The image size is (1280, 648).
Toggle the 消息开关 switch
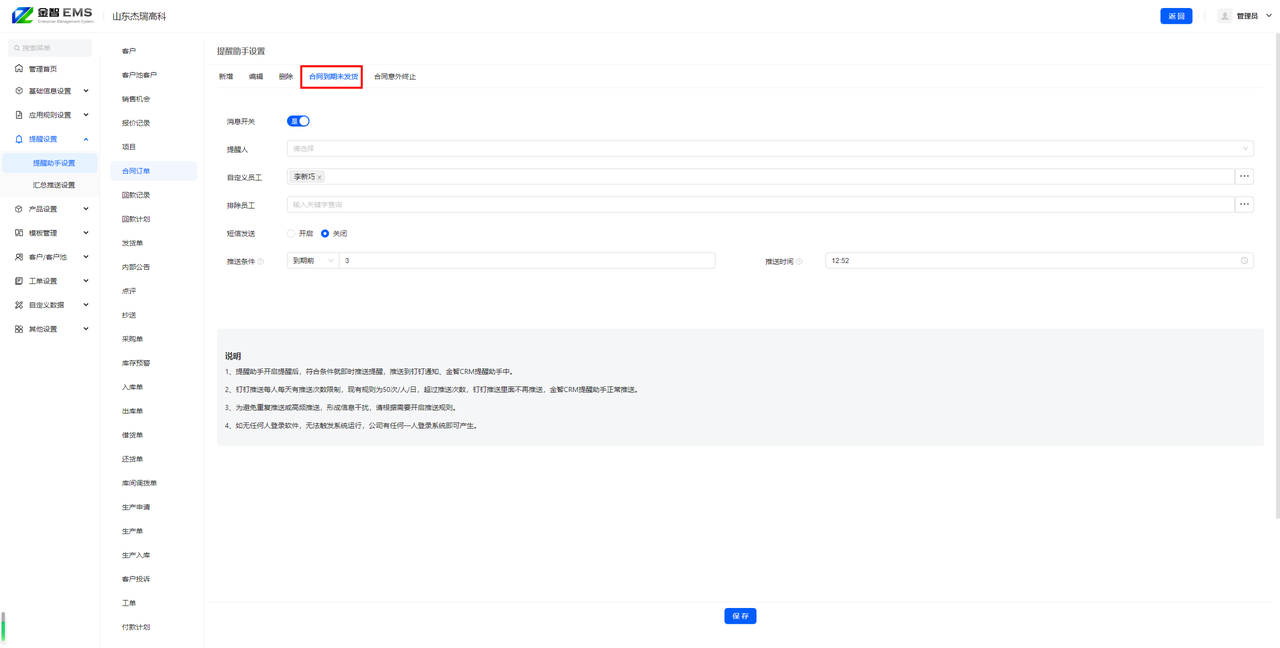pos(298,121)
